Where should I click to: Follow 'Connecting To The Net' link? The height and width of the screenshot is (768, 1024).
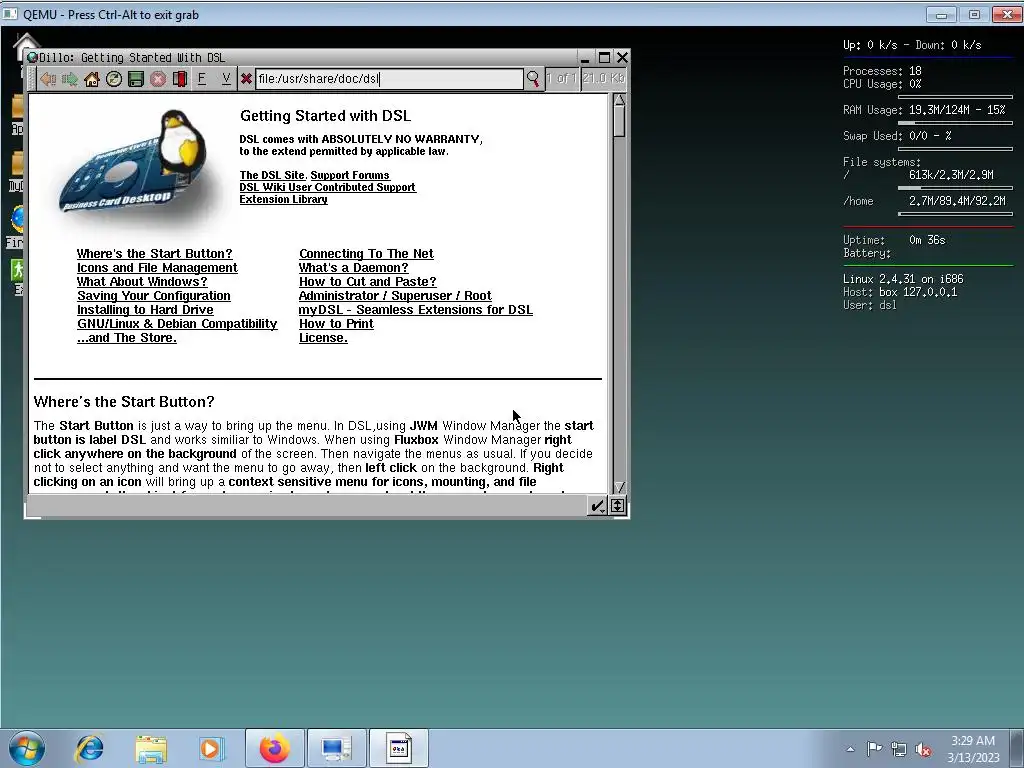click(x=366, y=253)
